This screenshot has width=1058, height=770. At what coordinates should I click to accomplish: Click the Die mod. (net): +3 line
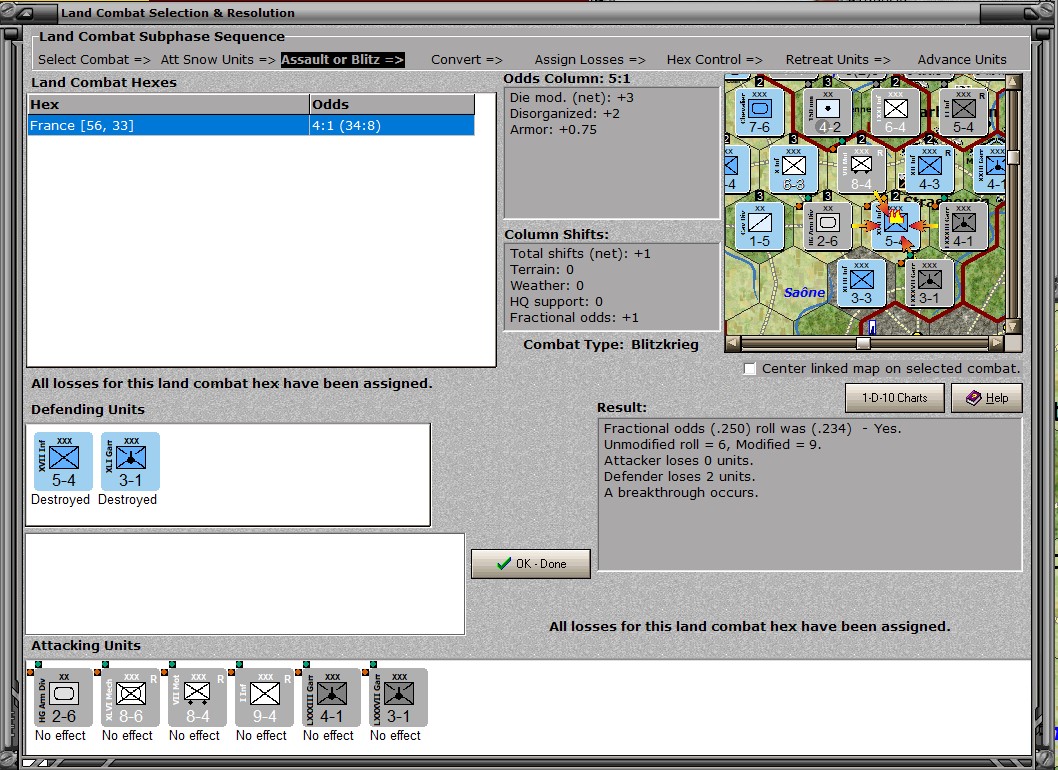(572, 98)
